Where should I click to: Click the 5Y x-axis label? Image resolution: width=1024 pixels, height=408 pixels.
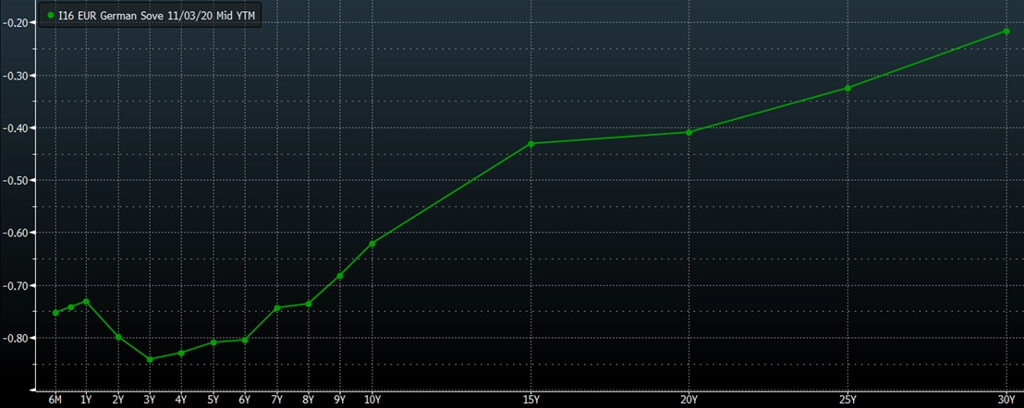click(214, 399)
